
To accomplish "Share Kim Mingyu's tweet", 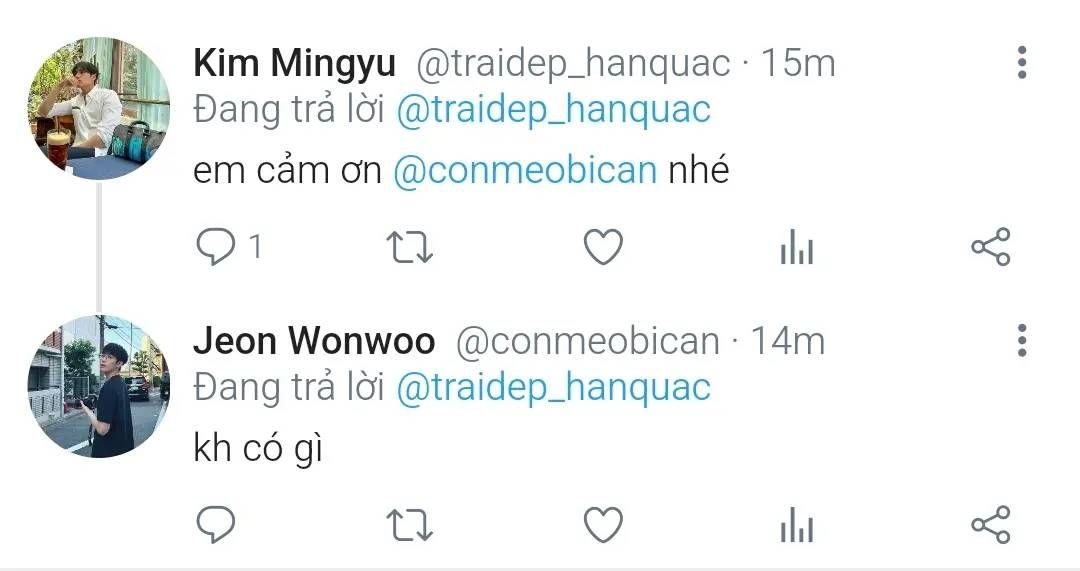I will coord(990,247).
